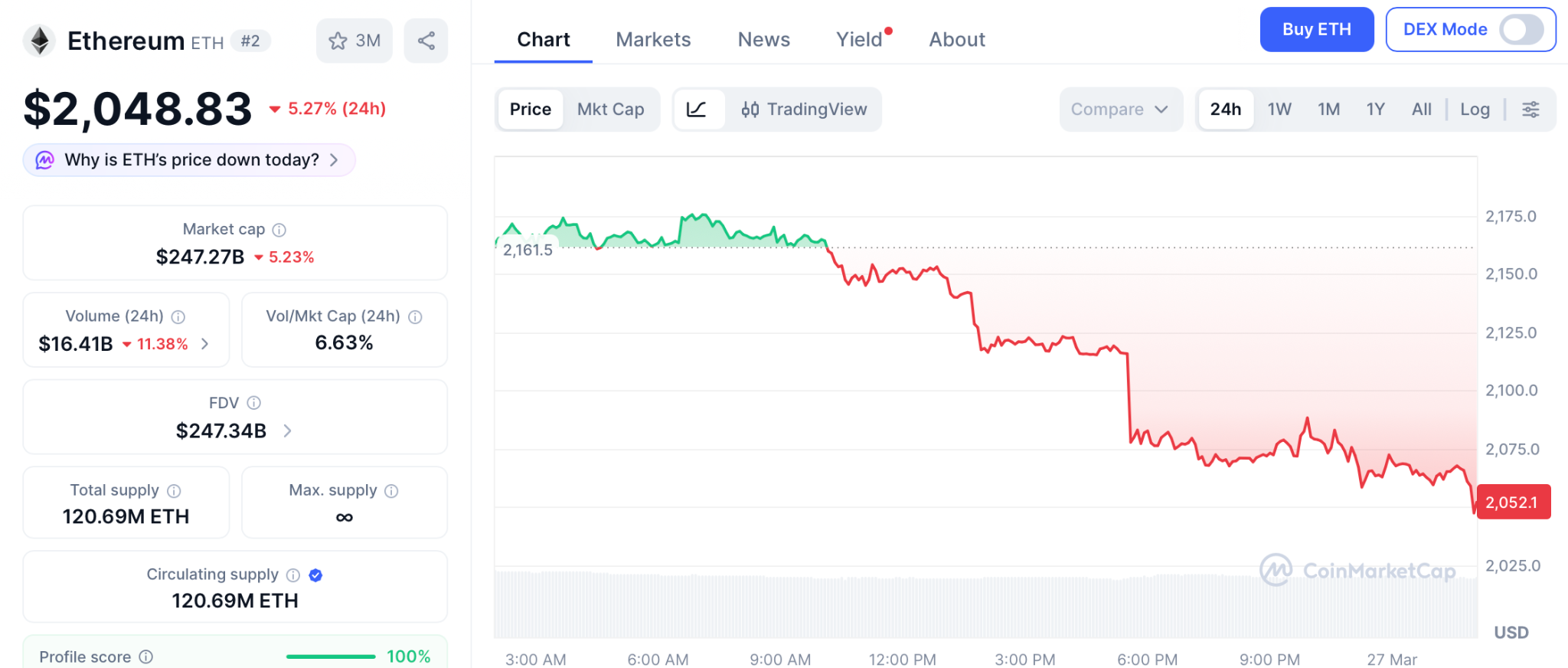Click the Profile score progress bar
The width and height of the screenshot is (1568, 668).
coord(331,657)
